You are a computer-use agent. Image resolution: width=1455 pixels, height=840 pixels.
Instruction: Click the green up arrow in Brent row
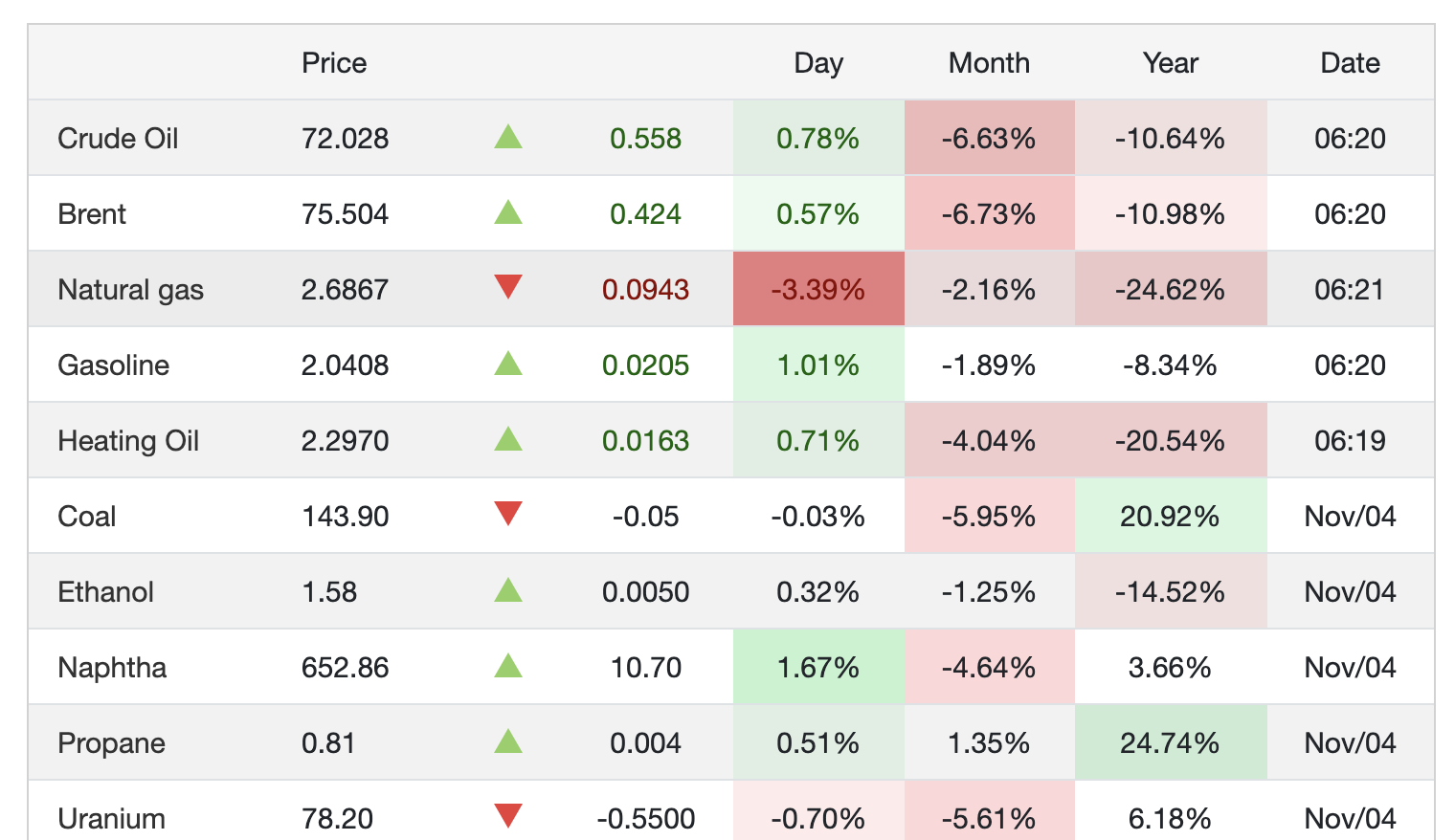click(508, 212)
